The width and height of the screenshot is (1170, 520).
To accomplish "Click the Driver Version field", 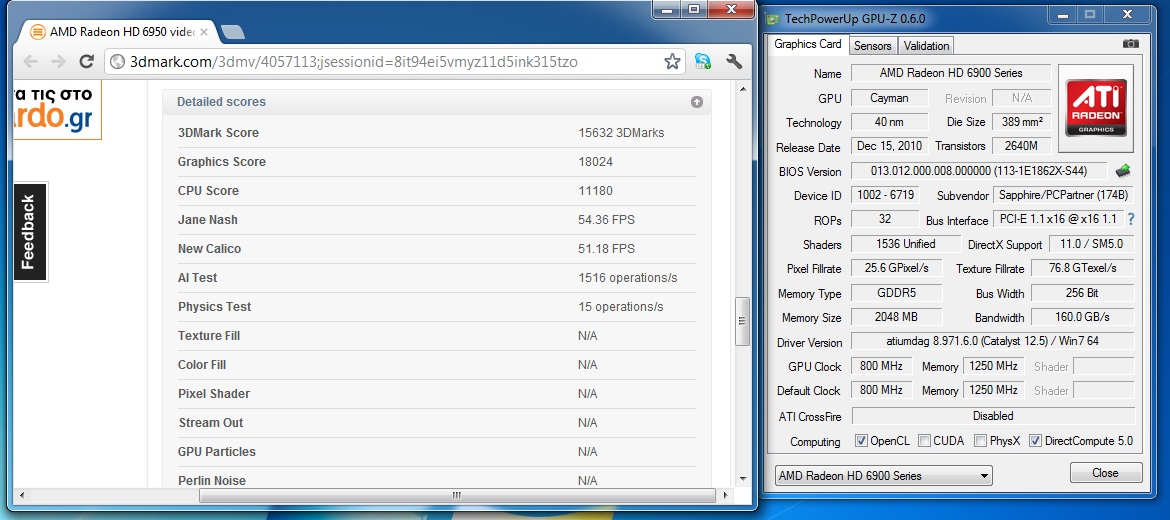I will point(992,342).
